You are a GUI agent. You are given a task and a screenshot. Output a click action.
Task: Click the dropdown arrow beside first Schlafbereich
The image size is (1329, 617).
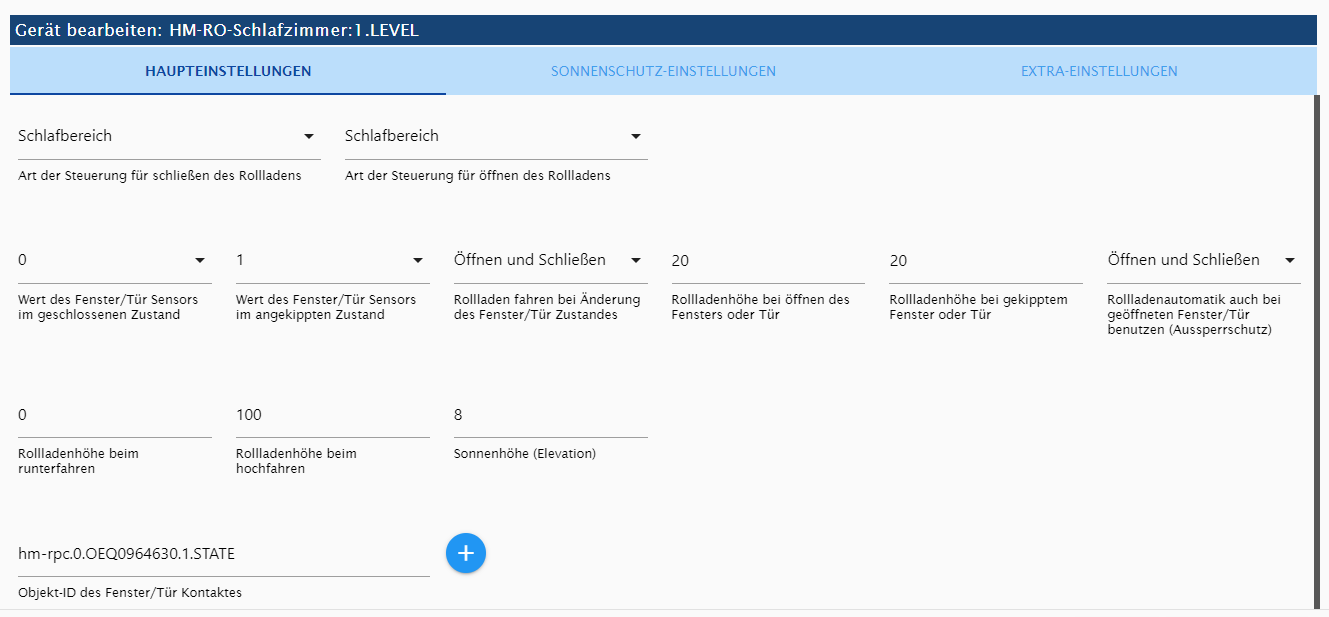(x=309, y=136)
